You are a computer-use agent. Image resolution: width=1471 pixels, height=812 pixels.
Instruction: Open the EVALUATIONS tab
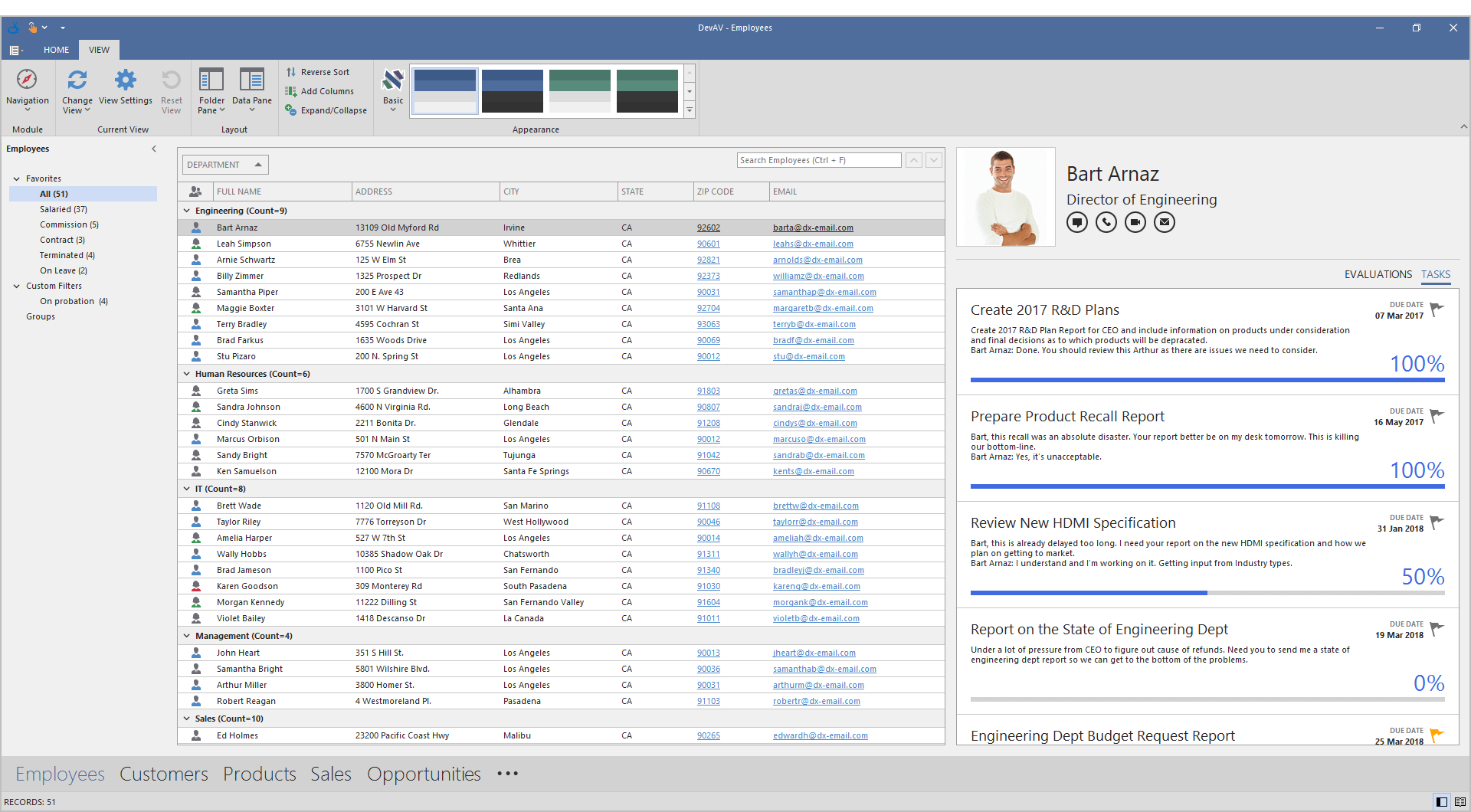click(x=1378, y=274)
